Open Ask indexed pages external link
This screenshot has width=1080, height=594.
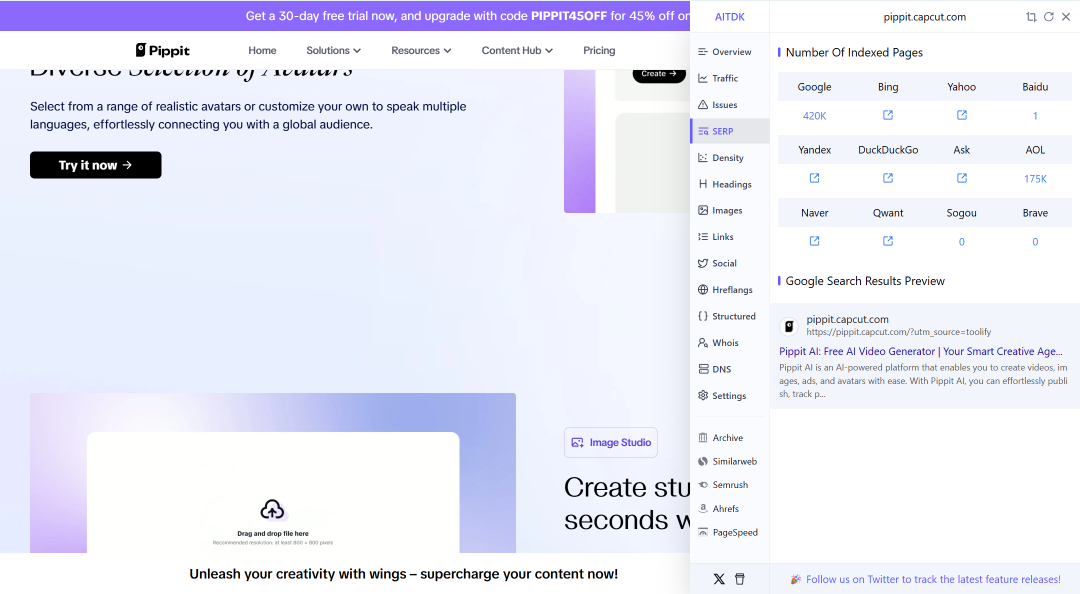pos(962,178)
